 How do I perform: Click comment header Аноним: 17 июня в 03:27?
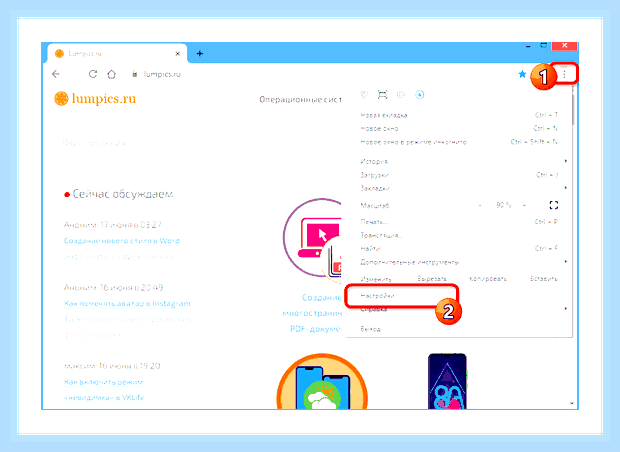pyautogui.click(x=113, y=225)
